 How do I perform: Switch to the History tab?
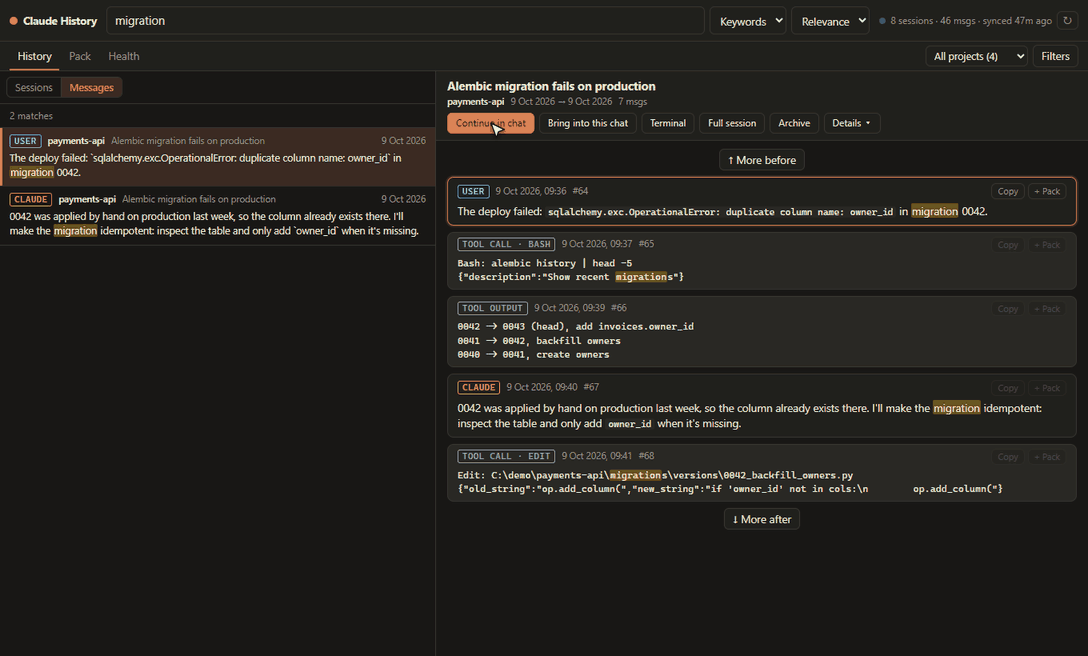coord(35,56)
